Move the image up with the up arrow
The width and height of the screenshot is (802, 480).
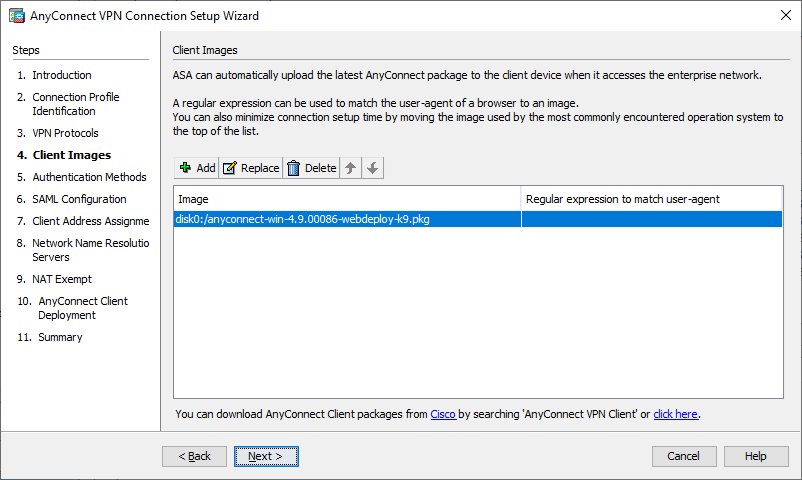pyautogui.click(x=350, y=168)
